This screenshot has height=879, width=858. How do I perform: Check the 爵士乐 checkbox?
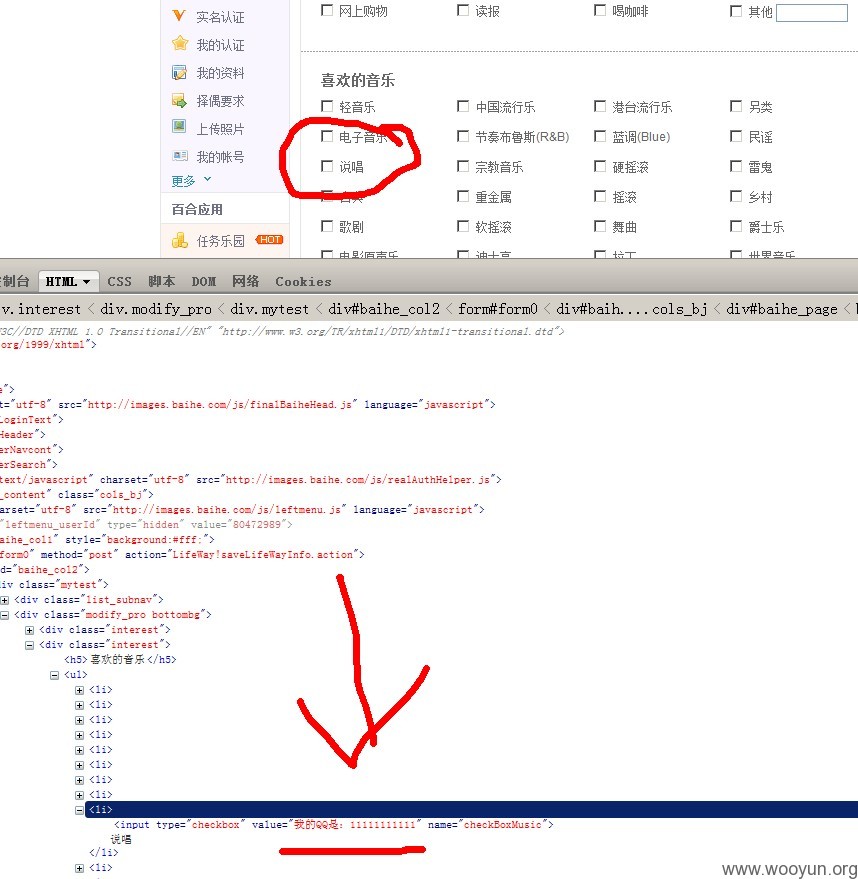click(736, 226)
